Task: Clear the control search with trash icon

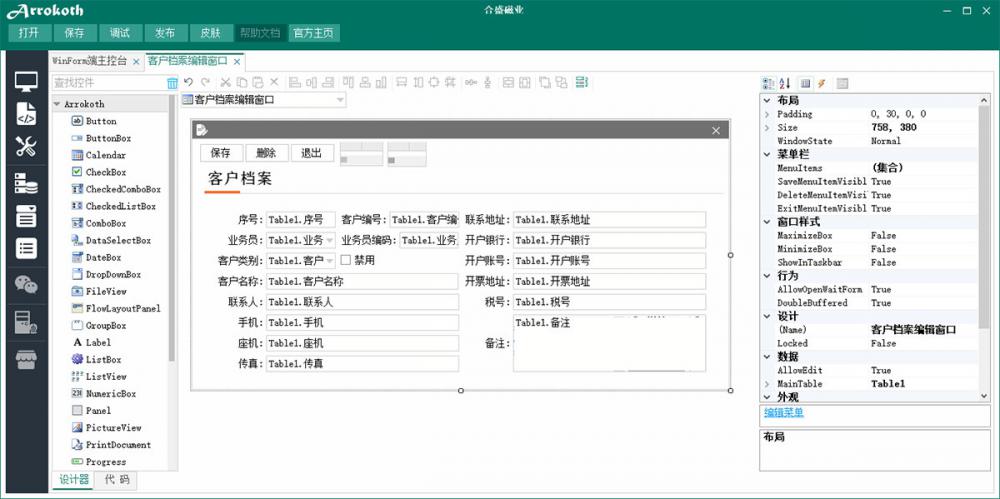Action: [172, 83]
